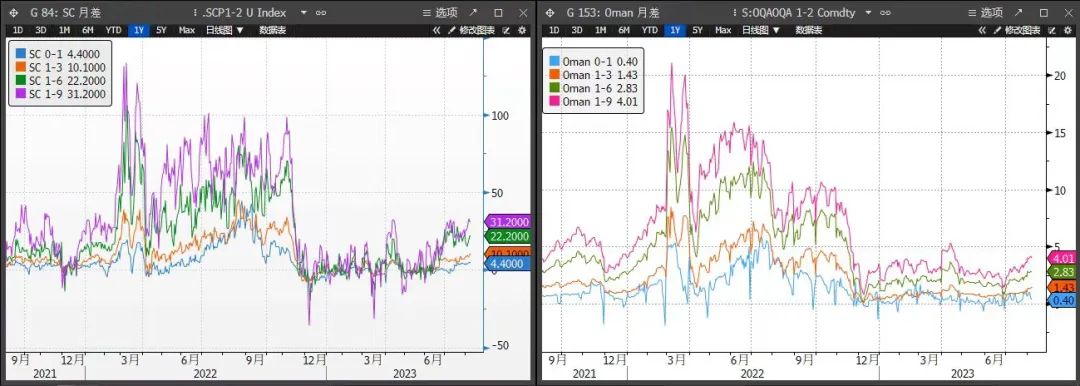
Task: Click the purple SC 1-9 legend swatch
Action: [20, 94]
